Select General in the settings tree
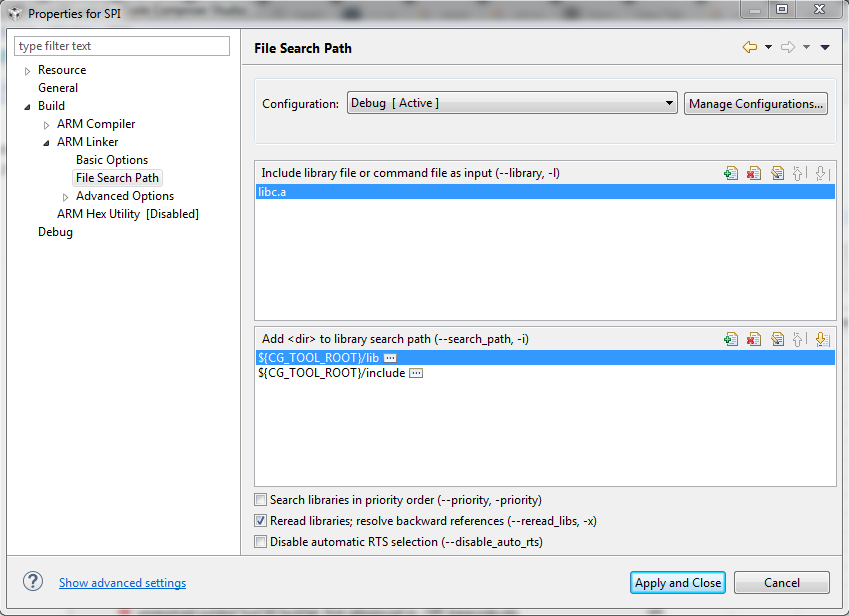 tap(58, 88)
